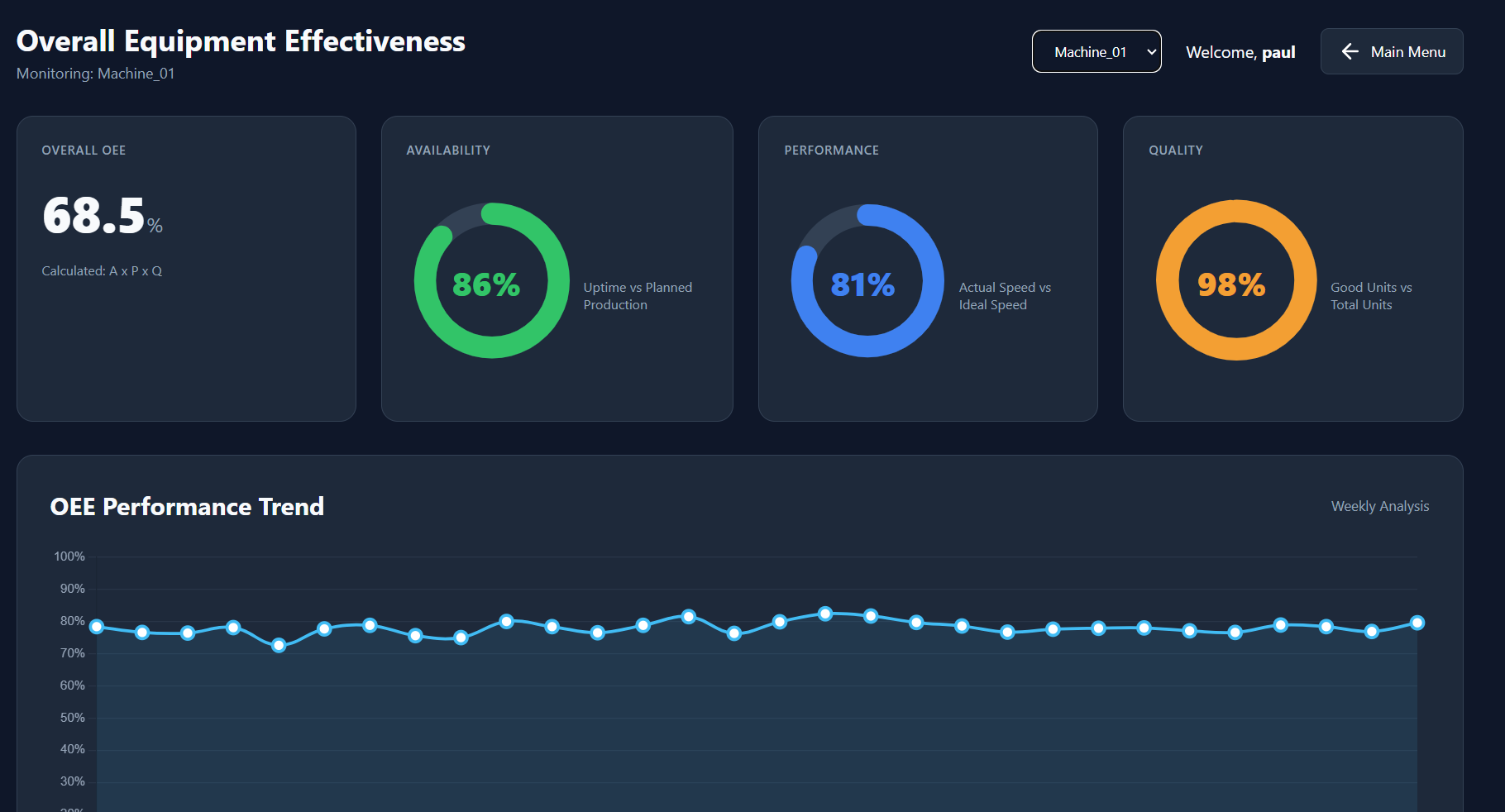Click the dropdown chevron beside Machine_01
Image resolution: width=1505 pixels, height=812 pixels.
point(1151,52)
